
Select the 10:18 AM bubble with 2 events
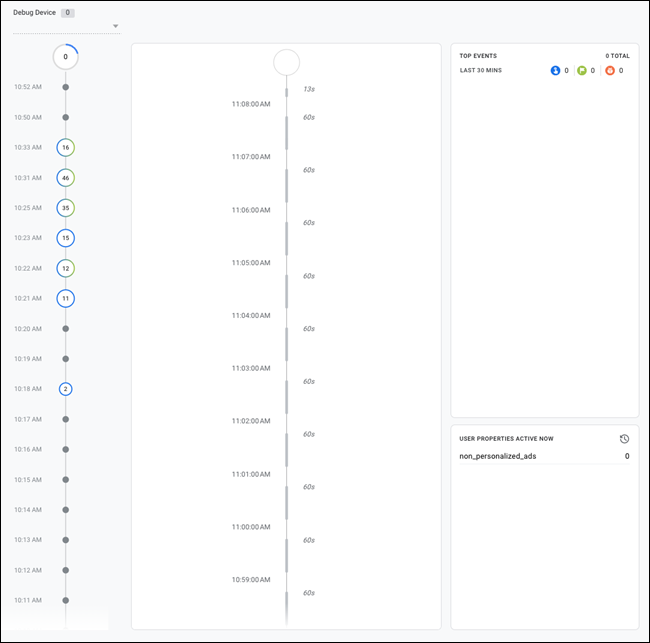coord(65,389)
